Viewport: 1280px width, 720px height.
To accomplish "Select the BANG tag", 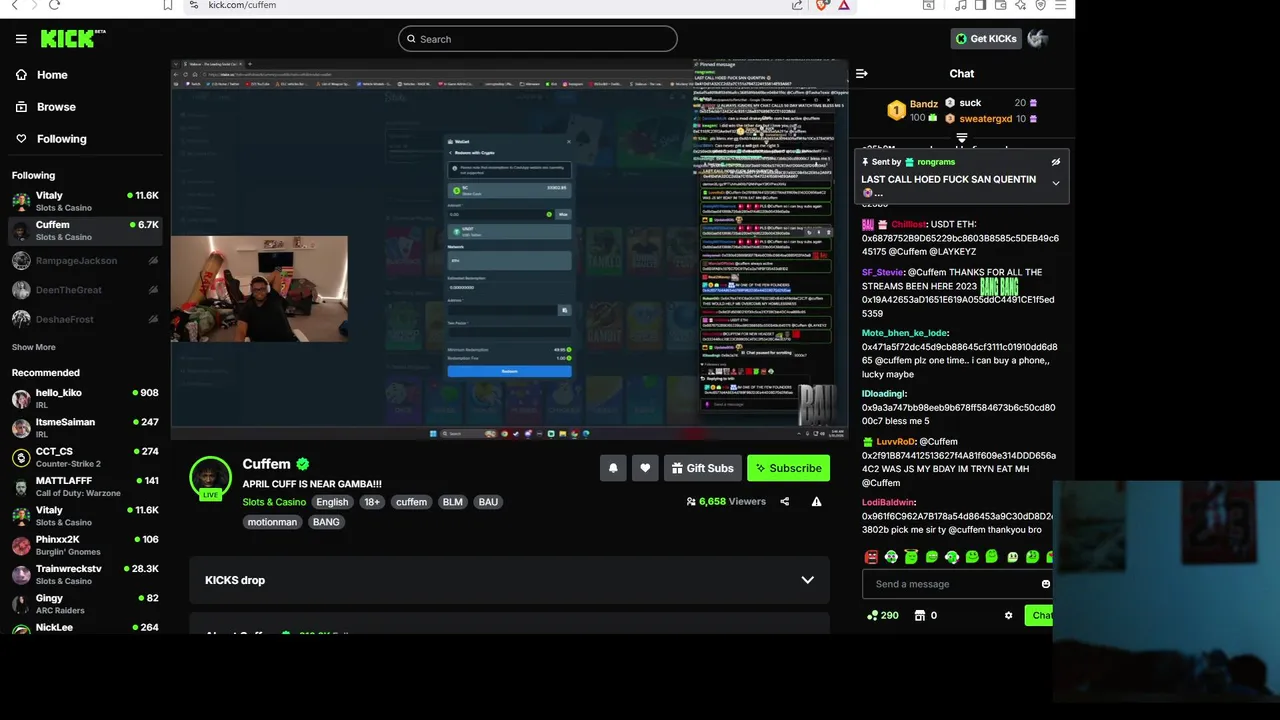I will pos(326,522).
